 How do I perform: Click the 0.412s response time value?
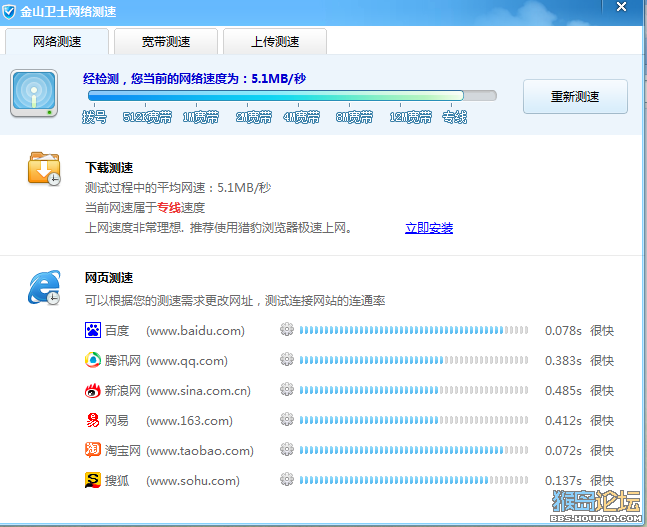coord(563,421)
